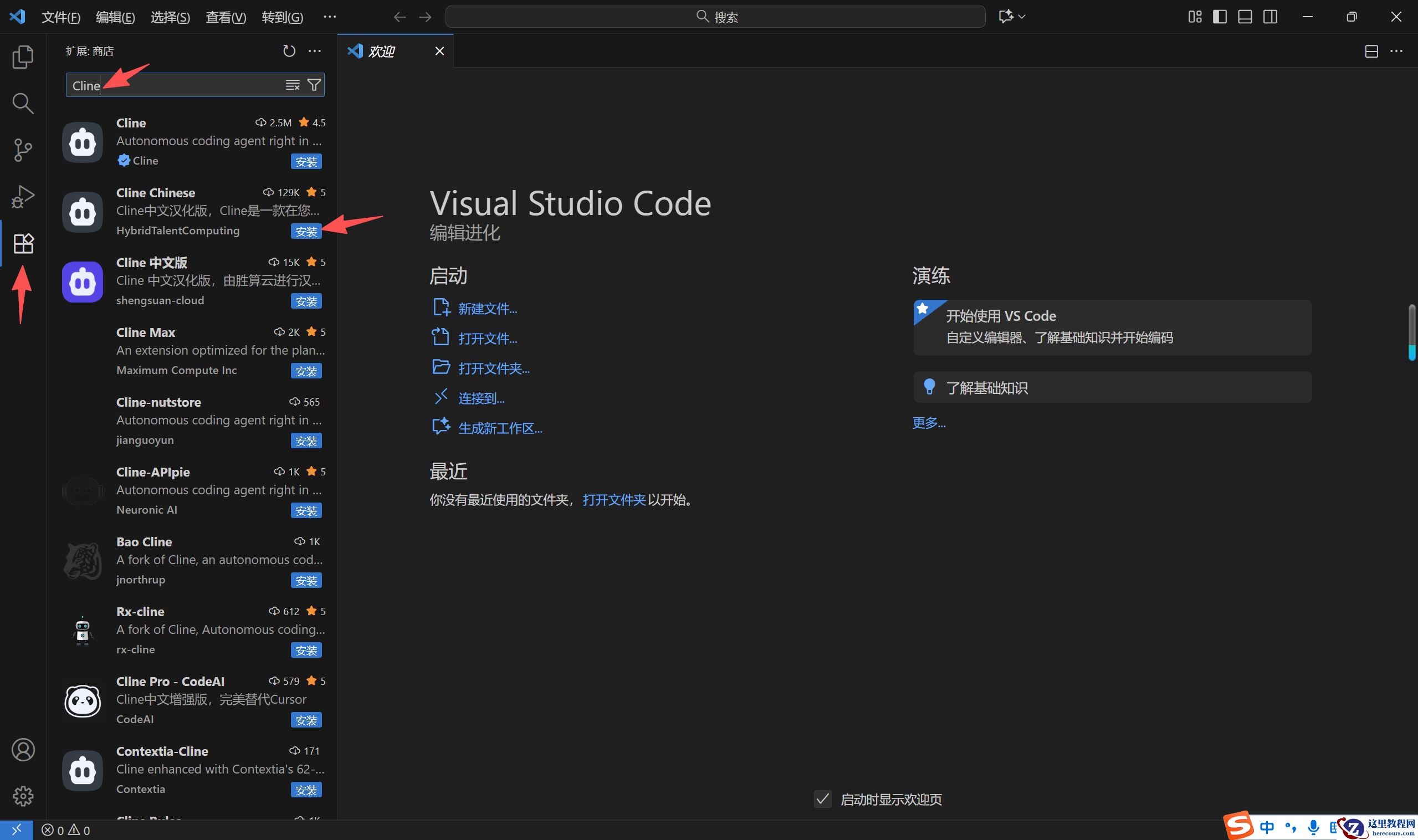Refresh the extensions marketplace list
The image size is (1418, 840).
pyautogui.click(x=289, y=51)
